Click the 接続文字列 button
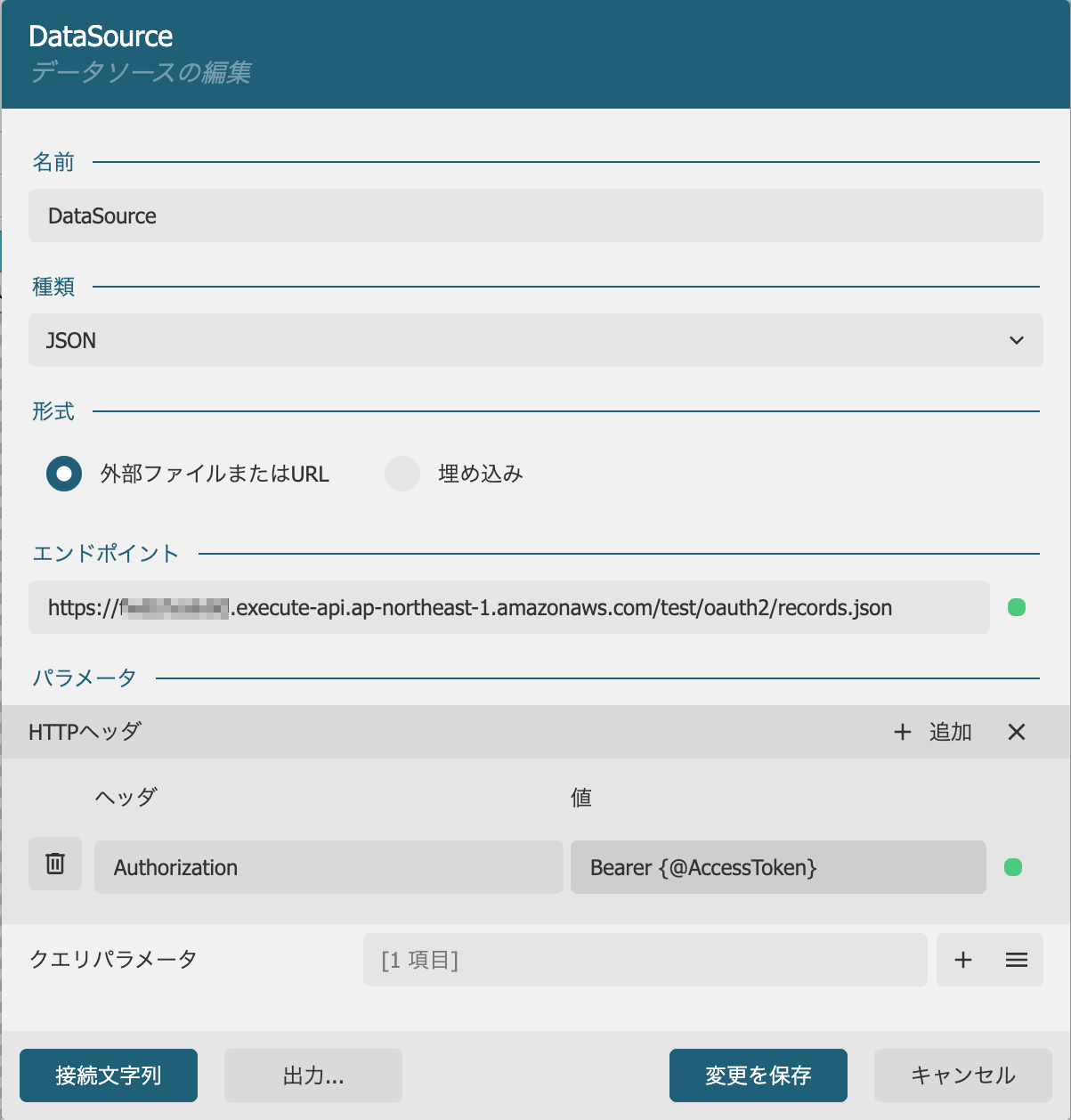 tap(109, 1075)
